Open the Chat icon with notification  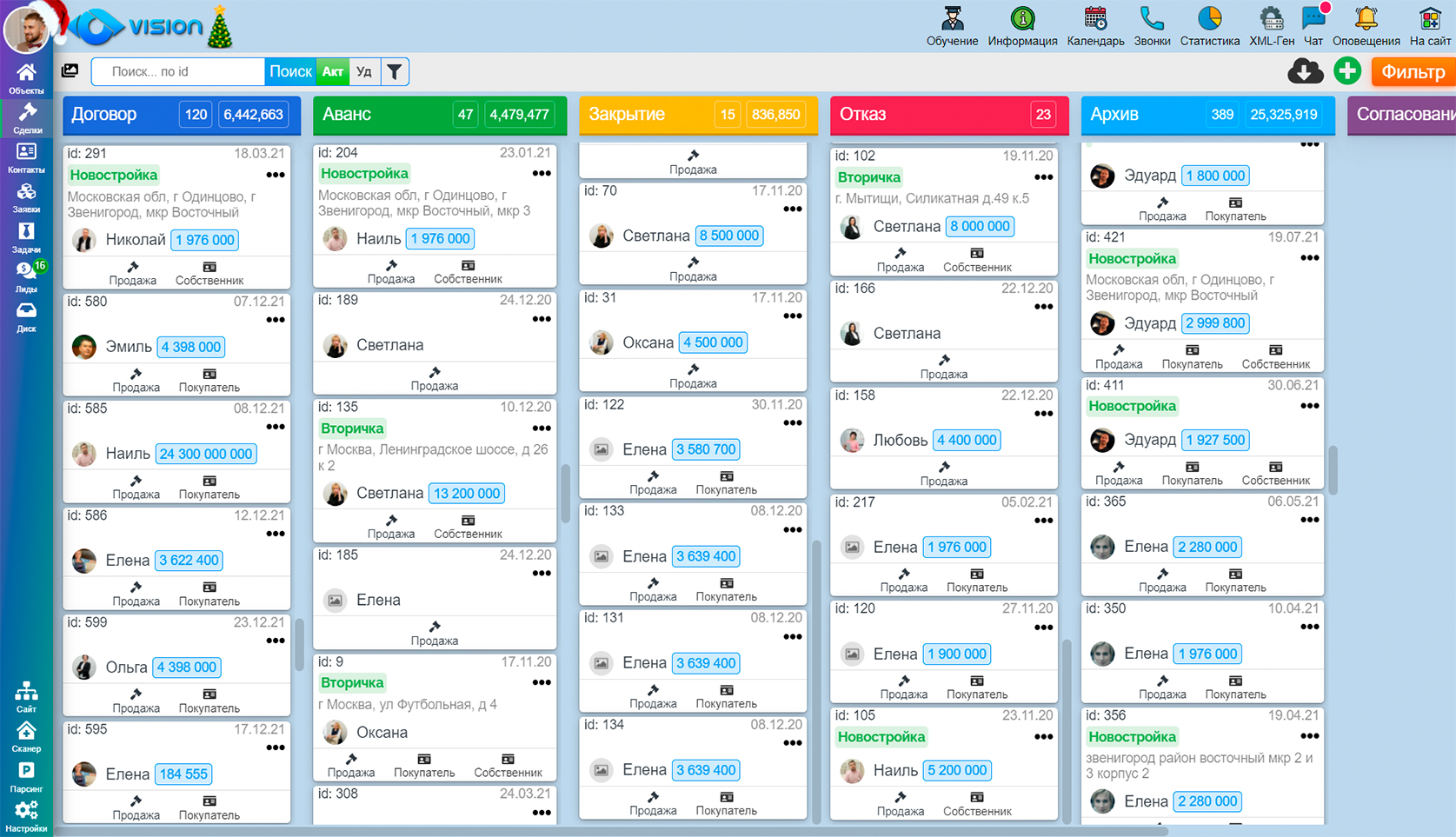1313,19
